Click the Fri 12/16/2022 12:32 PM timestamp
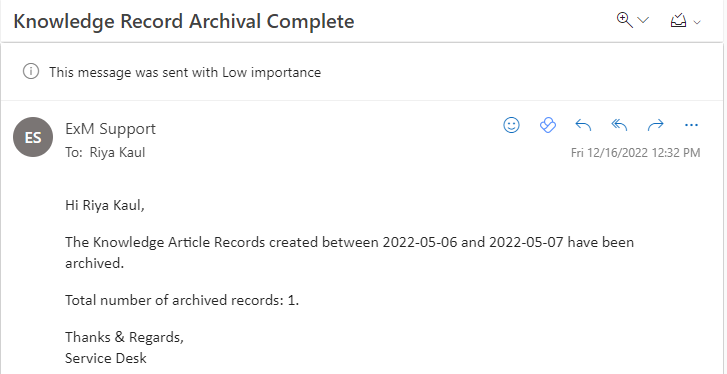 pos(635,152)
